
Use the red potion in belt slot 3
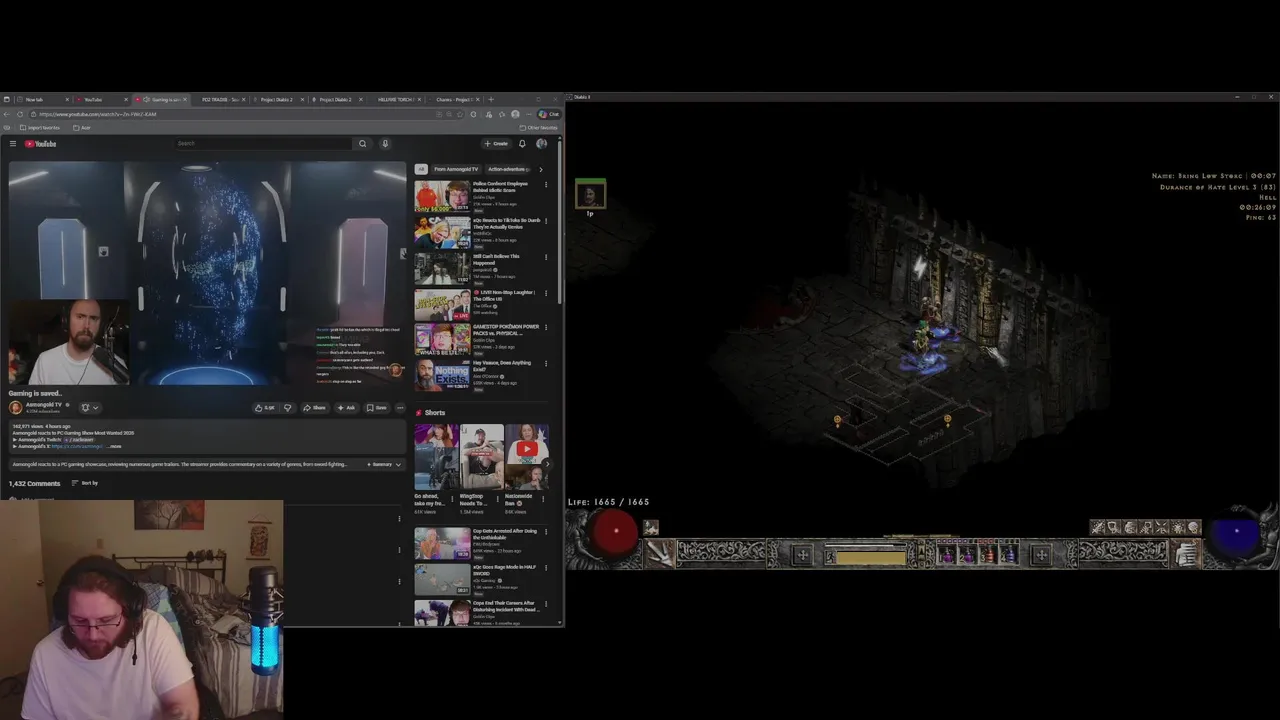click(x=988, y=553)
